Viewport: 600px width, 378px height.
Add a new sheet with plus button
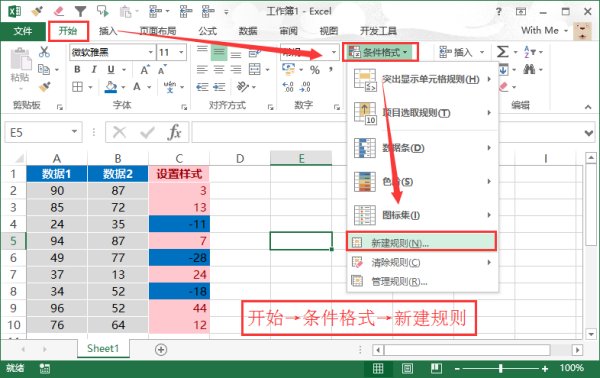(x=161, y=349)
